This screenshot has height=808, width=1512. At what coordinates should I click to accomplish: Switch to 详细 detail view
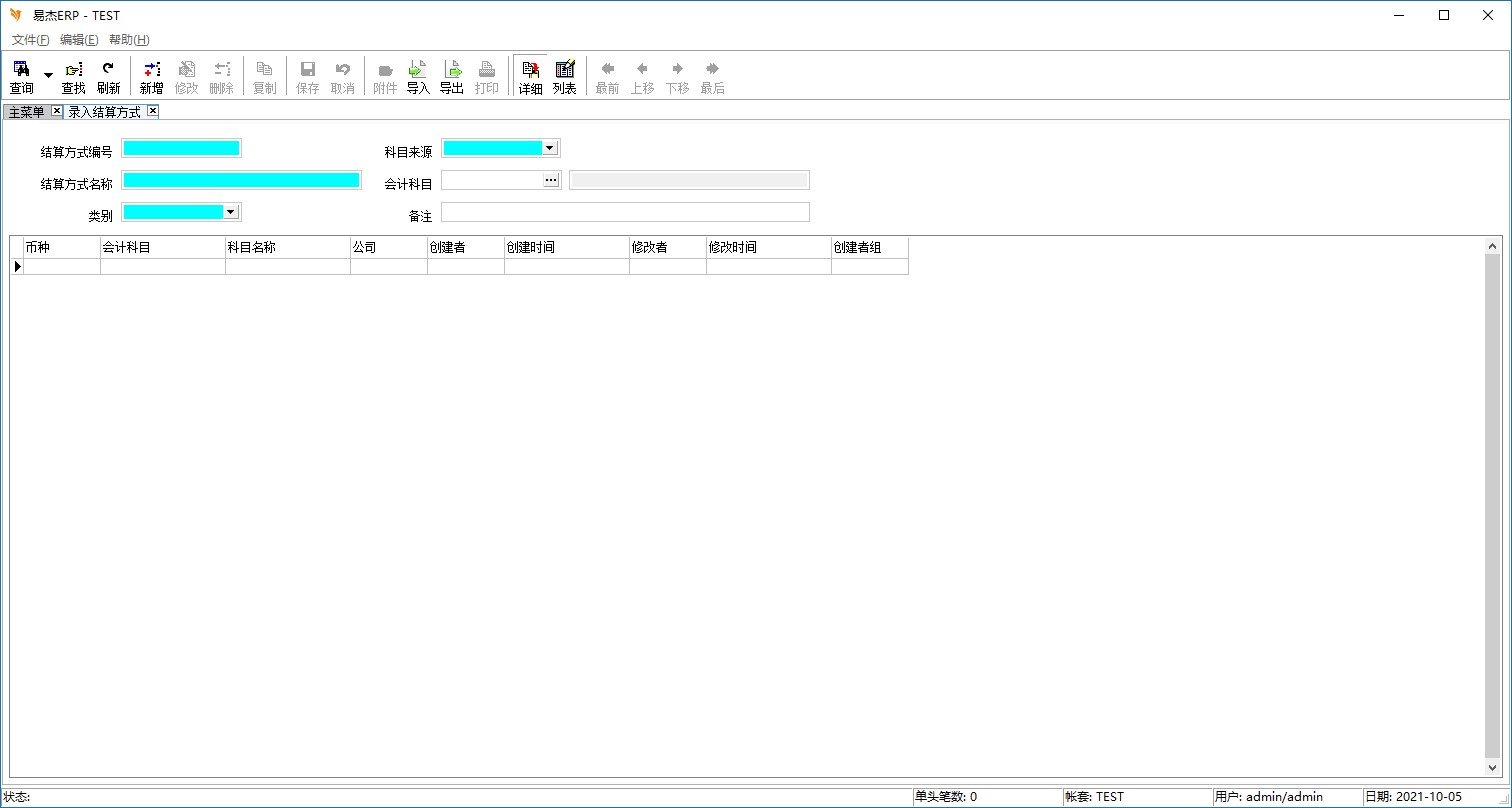[x=530, y=76]
